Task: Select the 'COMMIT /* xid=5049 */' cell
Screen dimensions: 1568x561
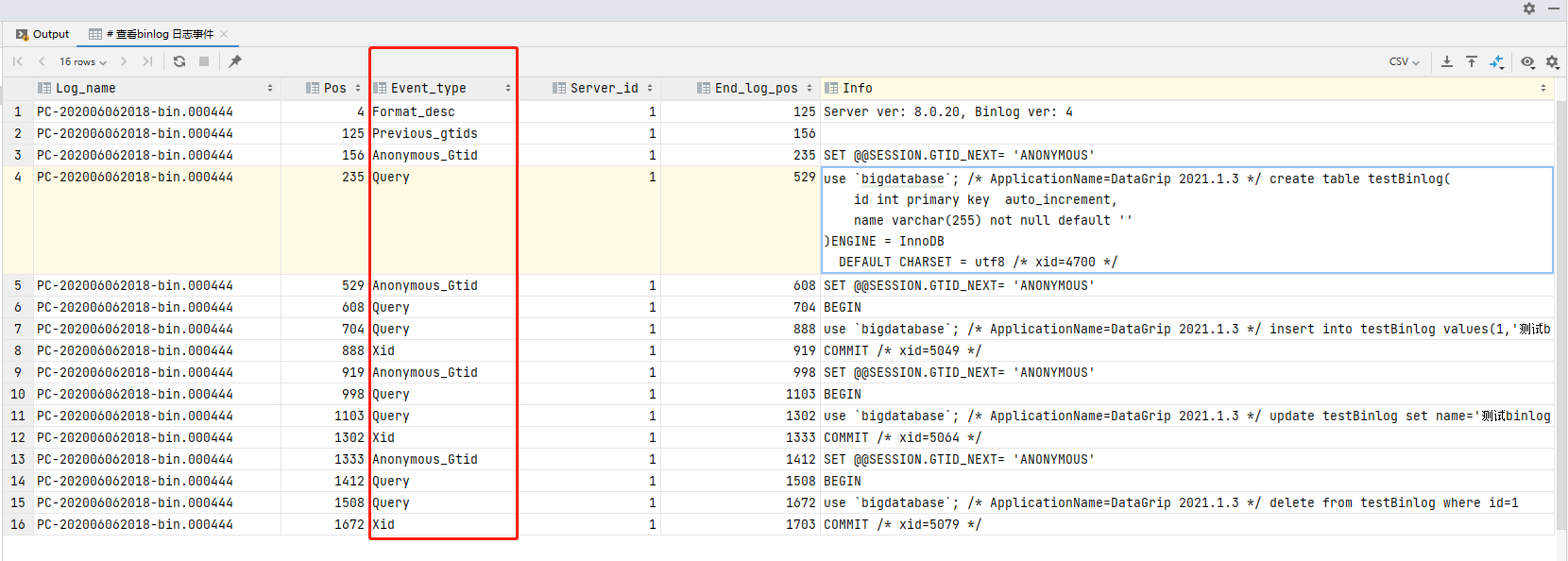Action: [1186, 350]
